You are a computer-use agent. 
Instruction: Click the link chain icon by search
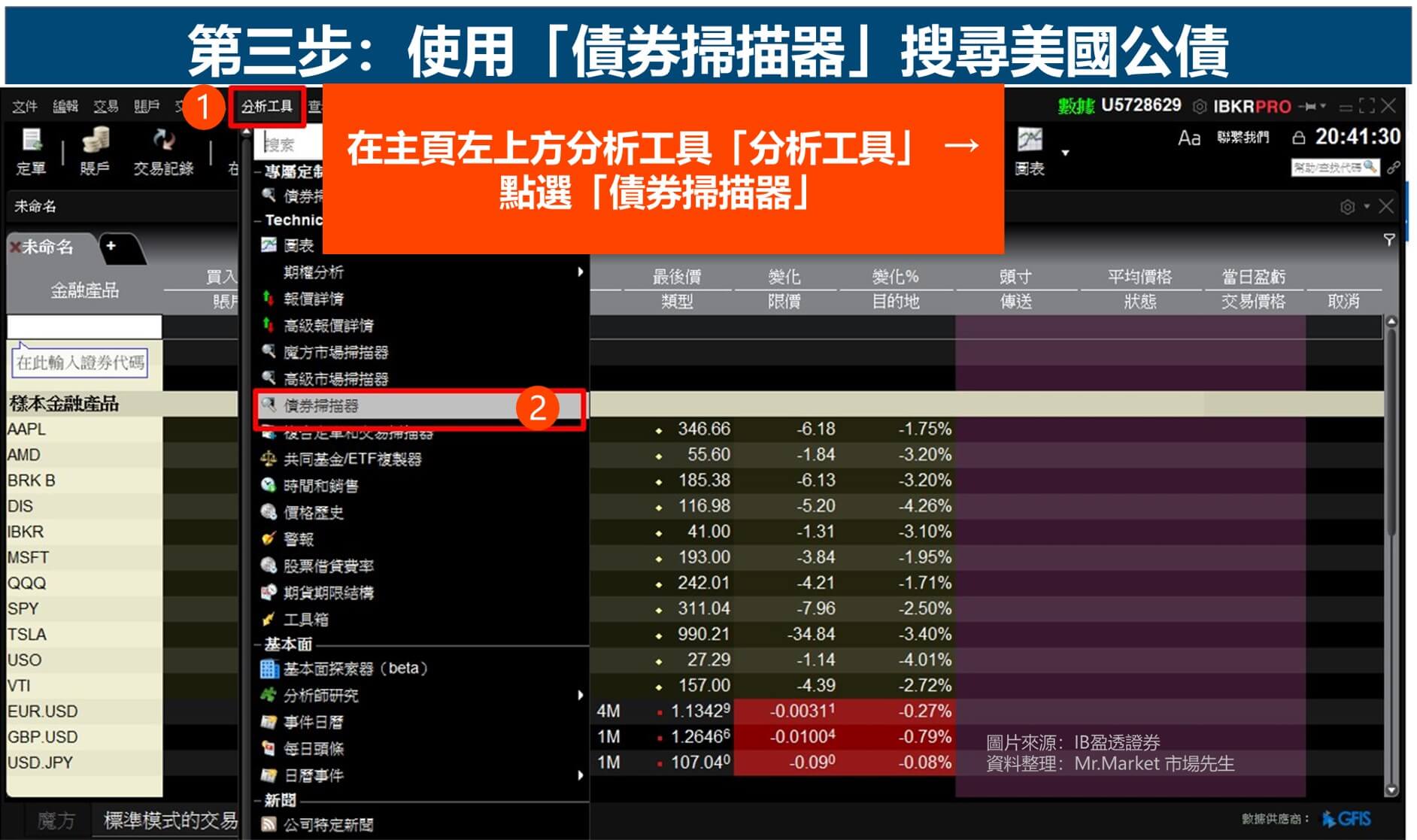click(1394, 167)
